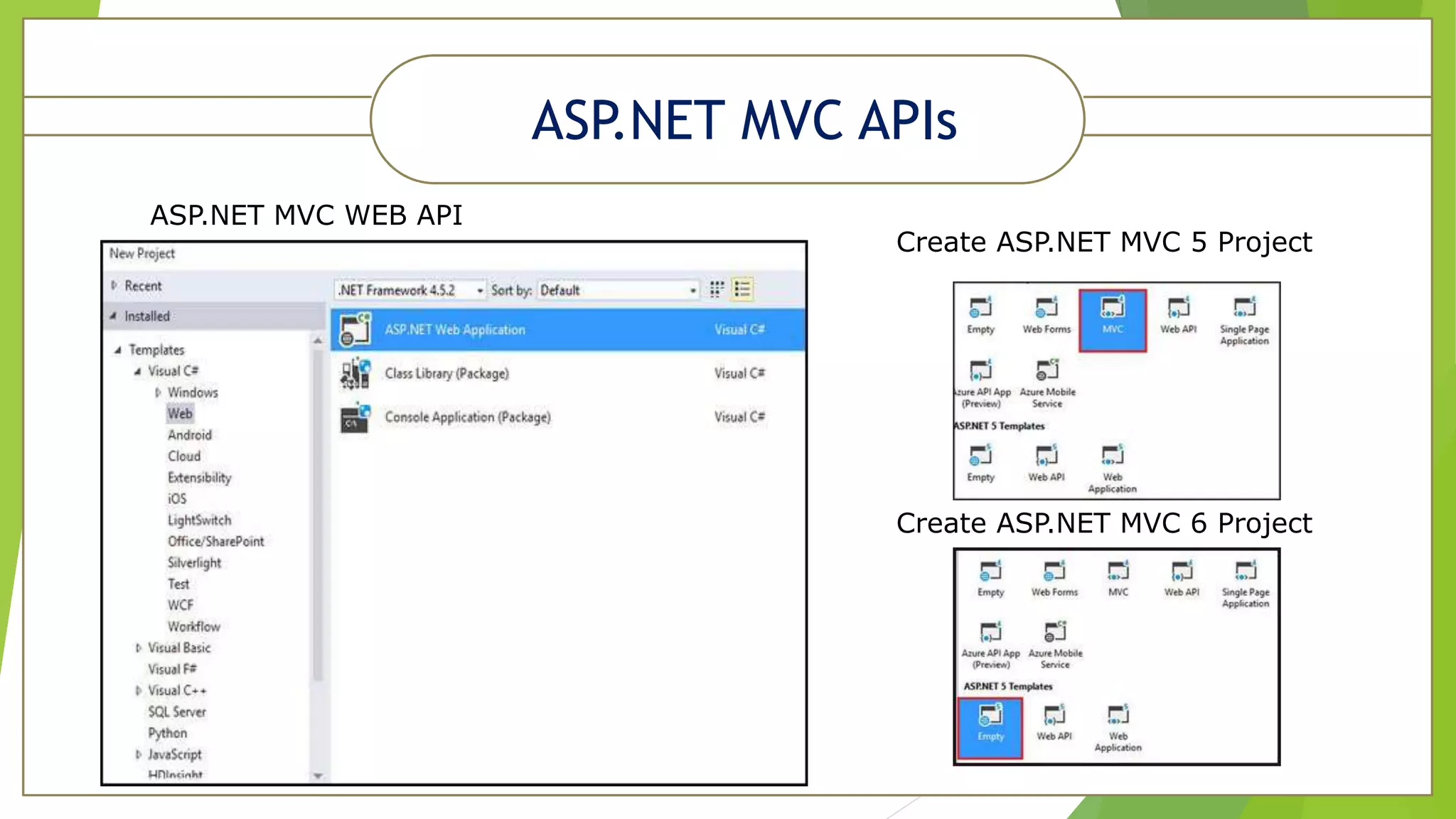Select MVC template in MVC 6 panel
Image resolution: width=1456 pixels, height=819 pixels.
click(x=1118, y=579)
